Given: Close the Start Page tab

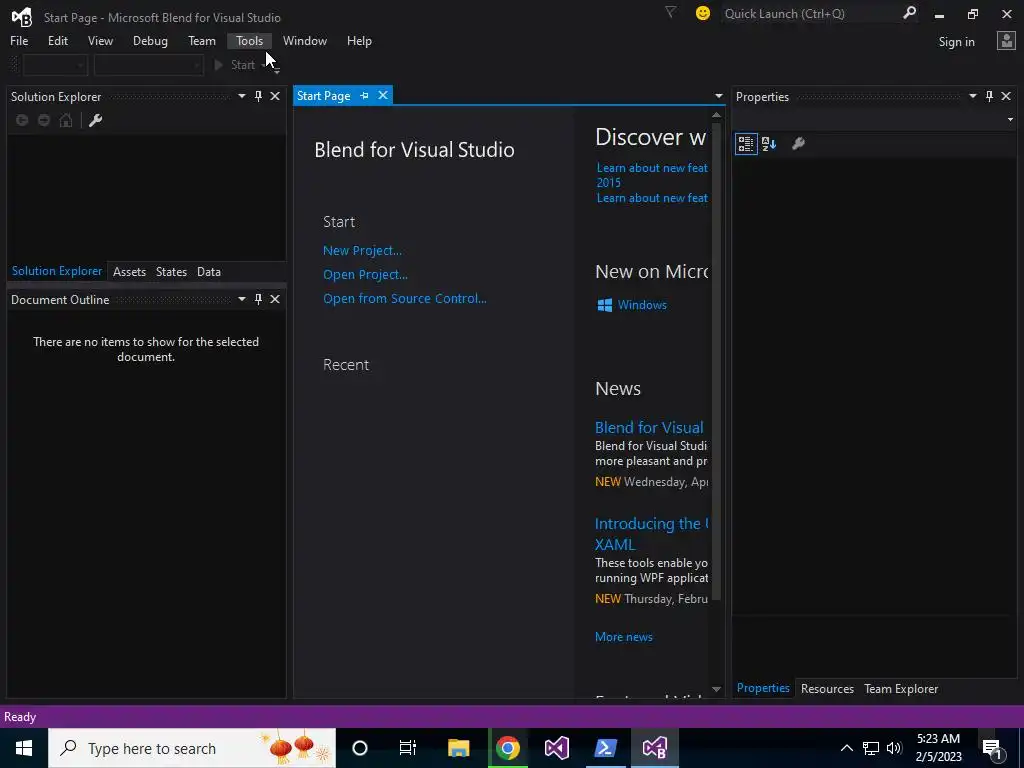Looking at the screenshot, I should tap(383, 95).
